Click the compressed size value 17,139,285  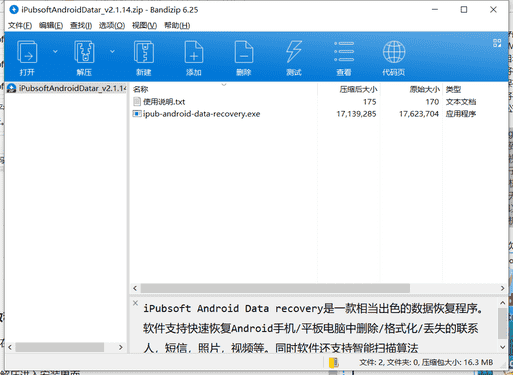[x=356, y=114]
